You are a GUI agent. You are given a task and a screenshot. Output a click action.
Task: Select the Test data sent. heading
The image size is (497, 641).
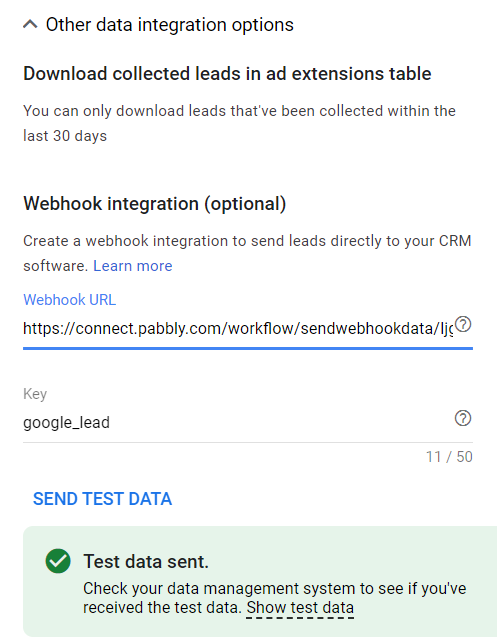tap(146, 562)
